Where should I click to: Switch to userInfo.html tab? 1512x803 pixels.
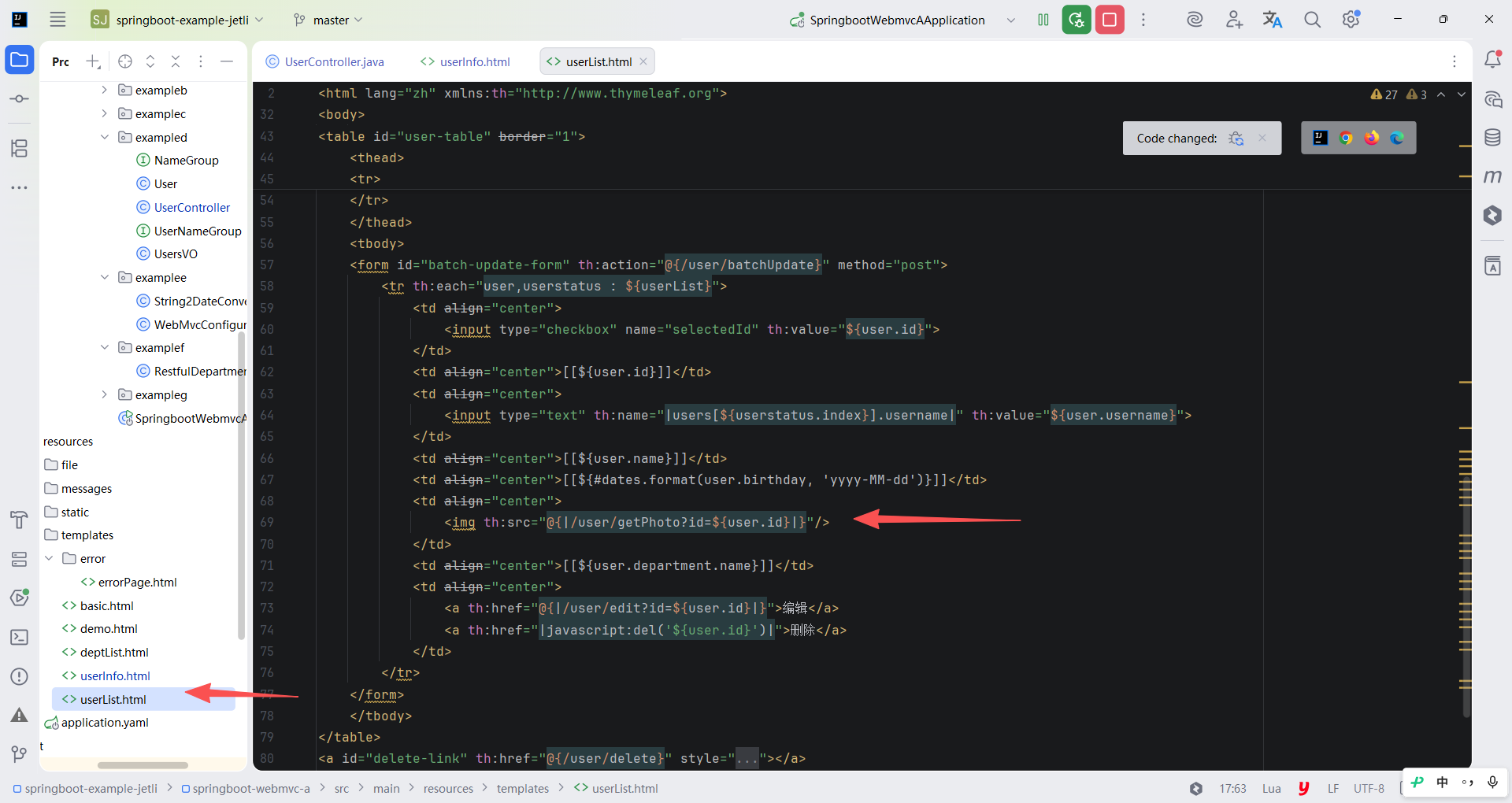click(465, 61)
